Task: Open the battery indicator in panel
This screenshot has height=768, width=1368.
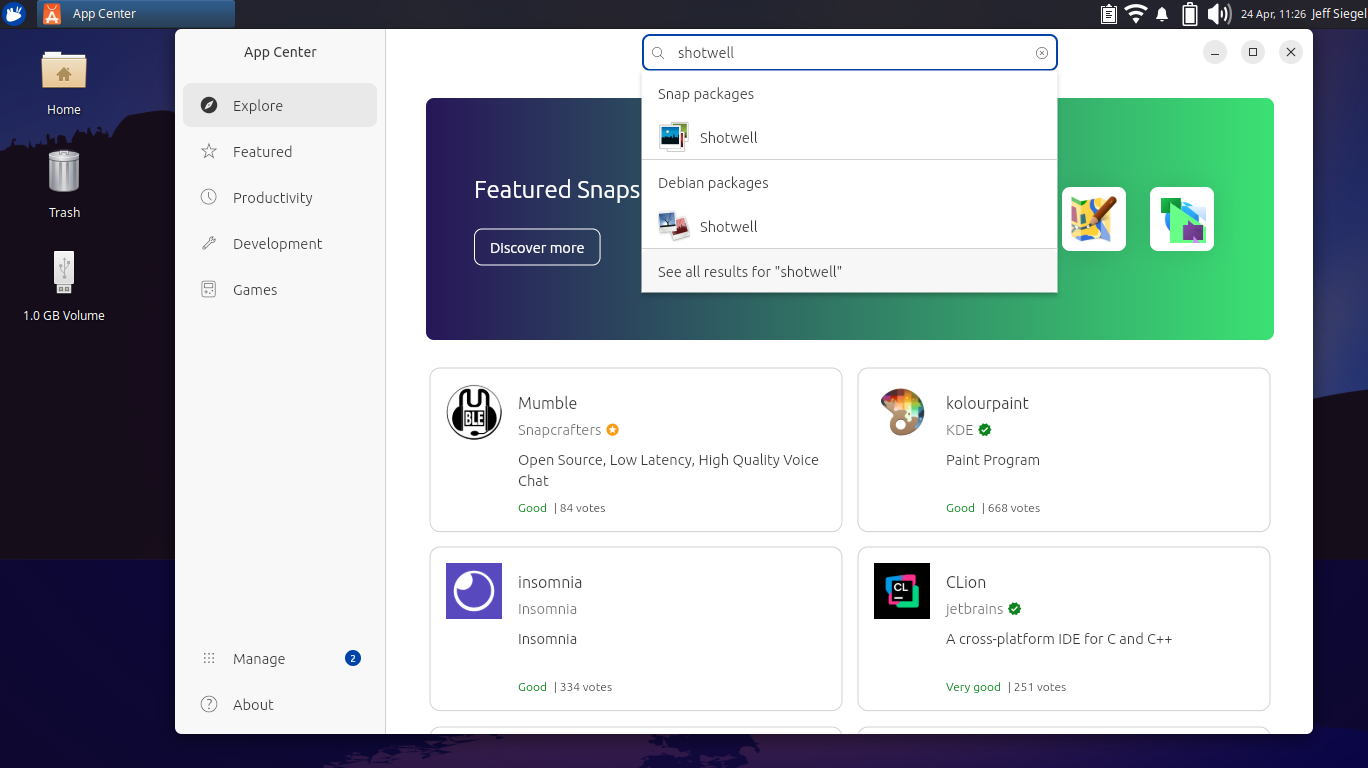Action: pos(1190,14)
